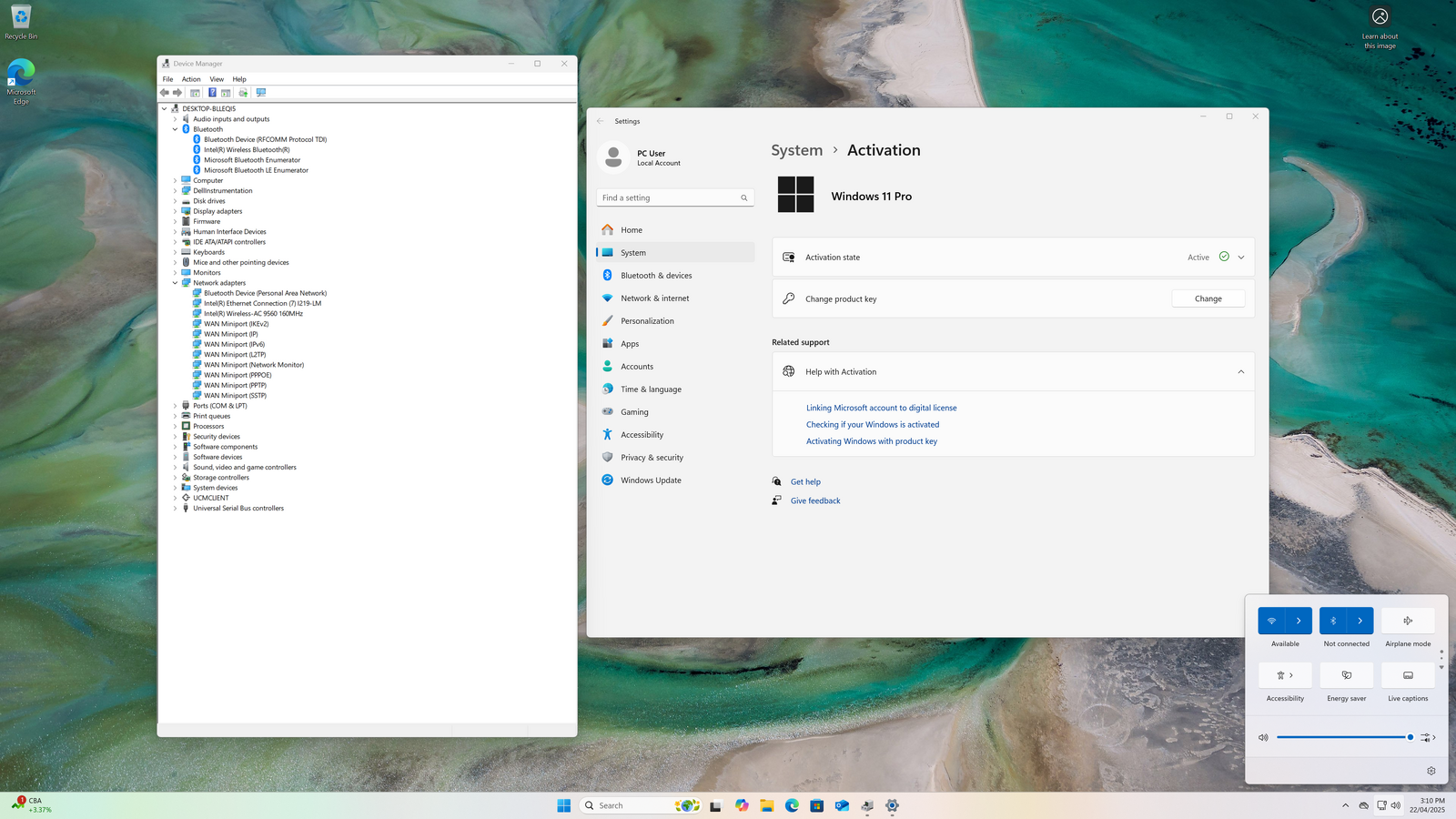Click the Settings back arrow
Screen dimensions: 1456x819
[x=601, y=121]
